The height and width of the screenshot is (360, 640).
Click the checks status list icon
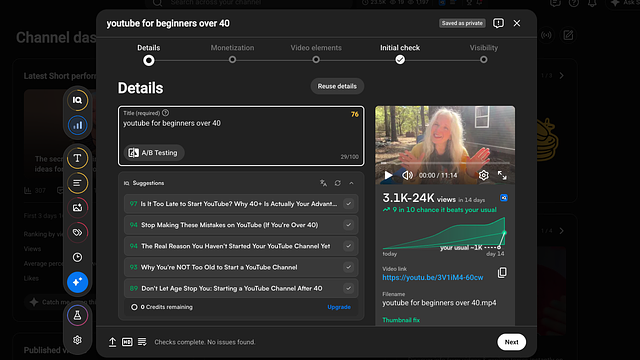click(142, 342)
